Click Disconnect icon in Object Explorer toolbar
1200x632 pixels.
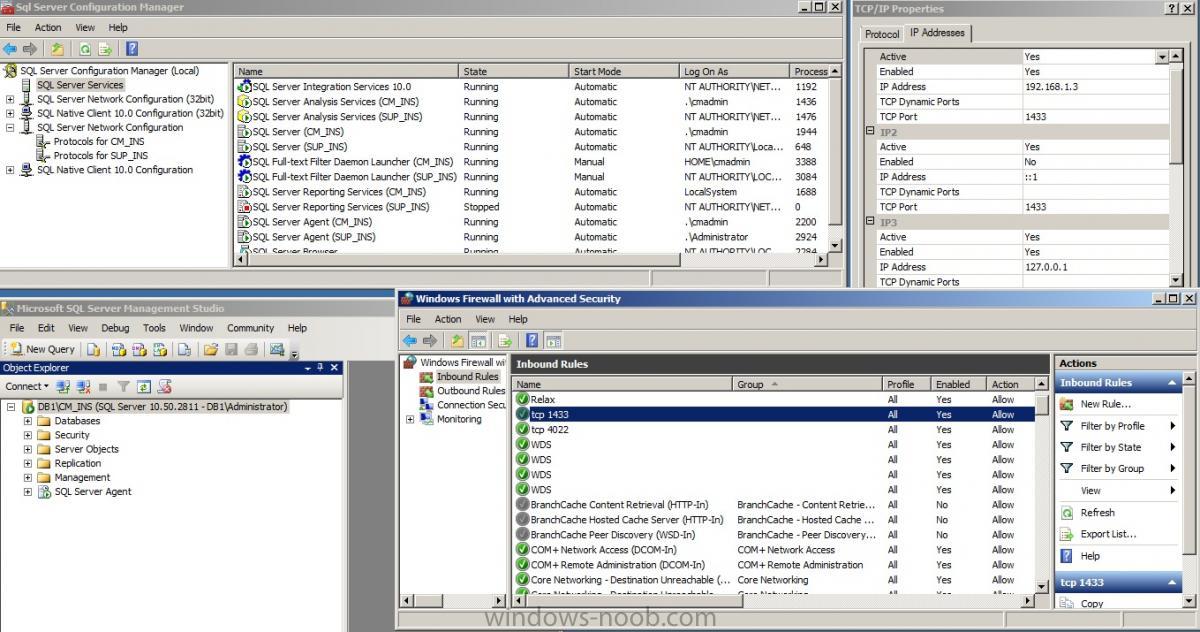(x=83, y=386)
